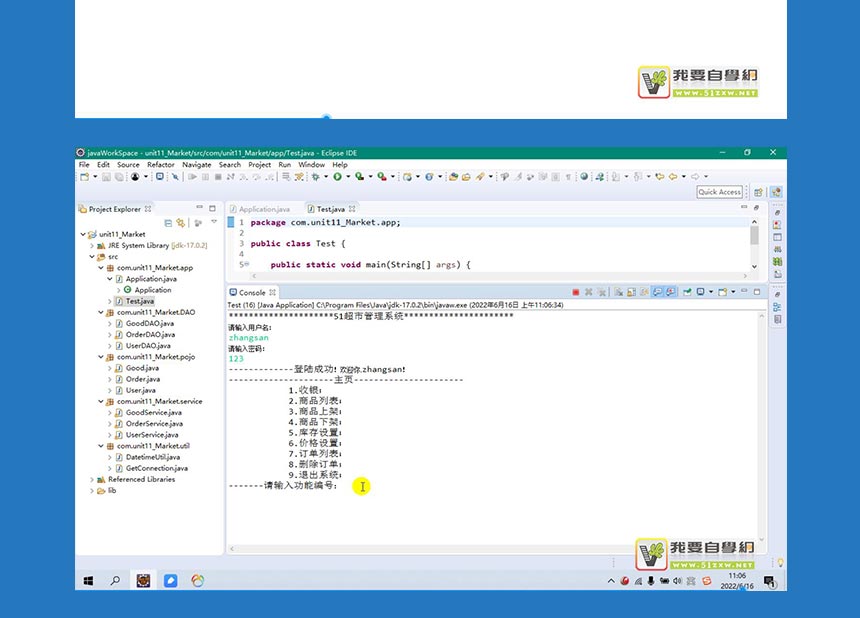The image size is (860, 618).
Task: Open the Window menu
Action: pos(312,165)
